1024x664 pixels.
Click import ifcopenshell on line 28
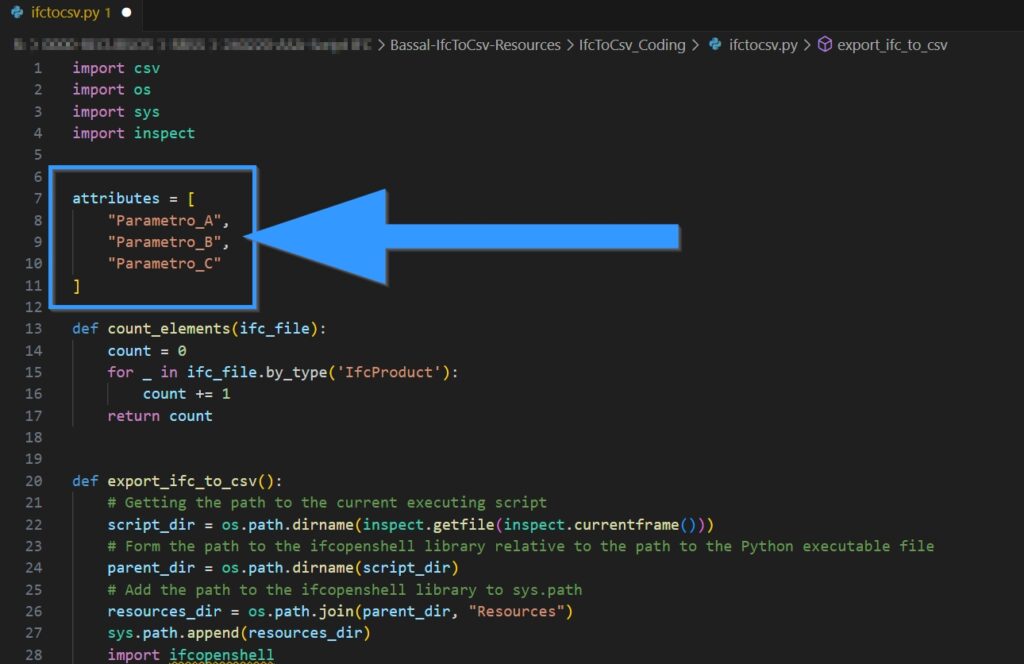coord(190,654)
